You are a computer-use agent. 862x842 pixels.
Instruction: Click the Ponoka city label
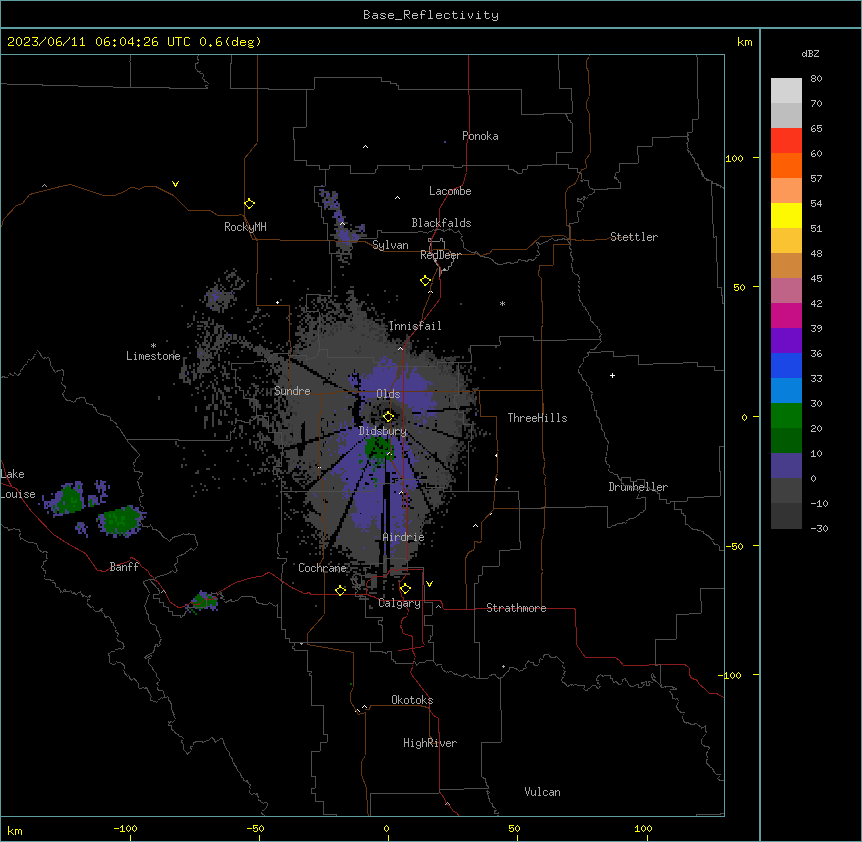[x=480, y=136]
